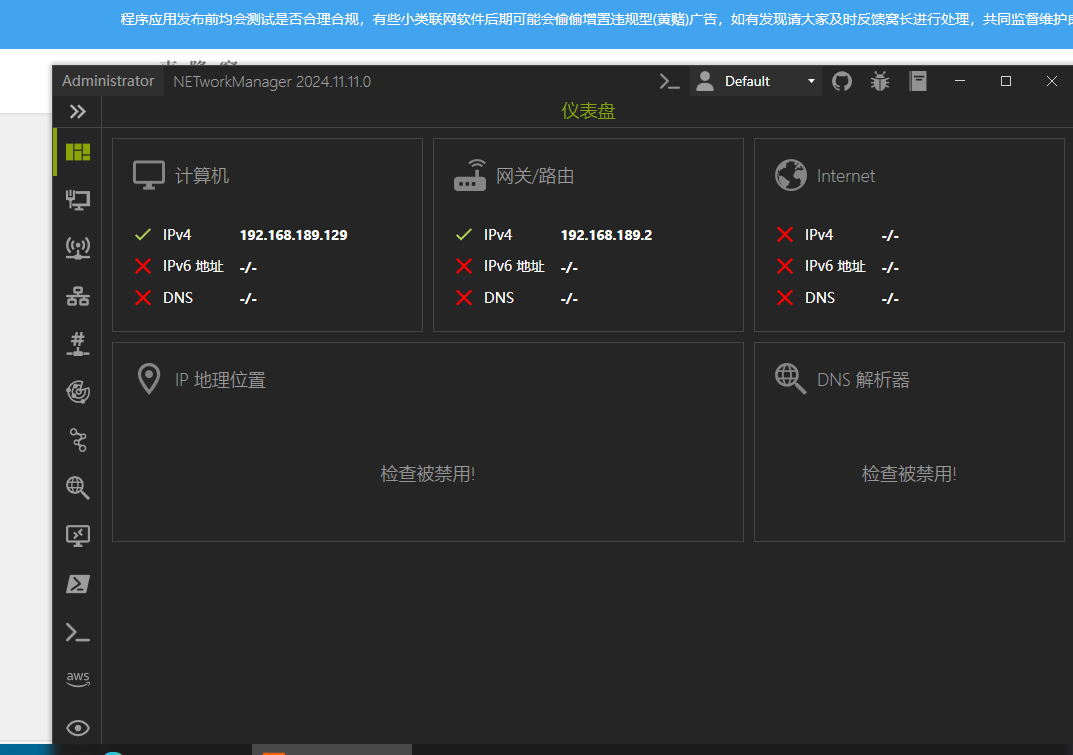The image size is (1073, 755).
Task: Open the Network Interface tool
Action: point(77,200)
